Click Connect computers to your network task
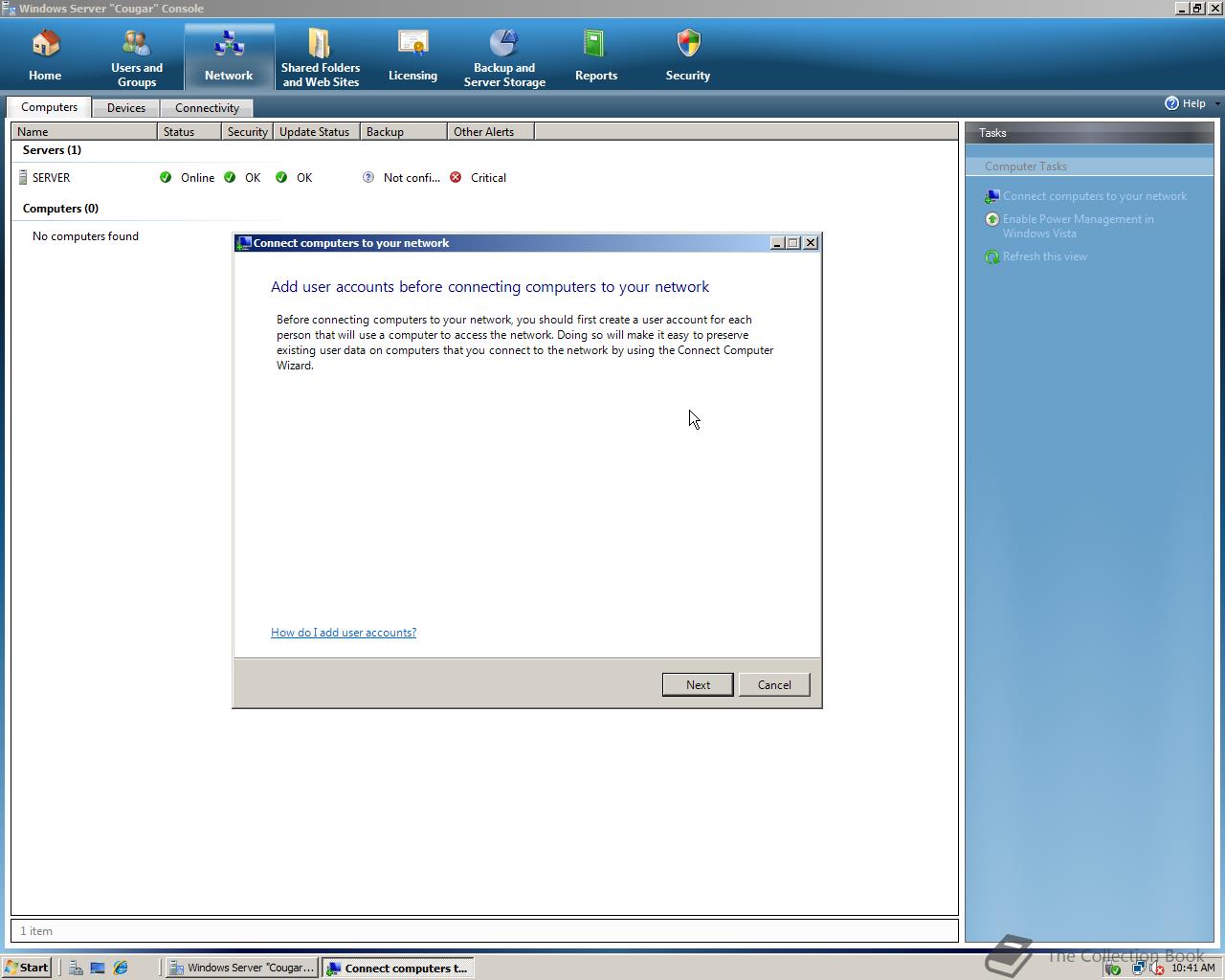This screenshot has height=980, width=1225. 1095,196
